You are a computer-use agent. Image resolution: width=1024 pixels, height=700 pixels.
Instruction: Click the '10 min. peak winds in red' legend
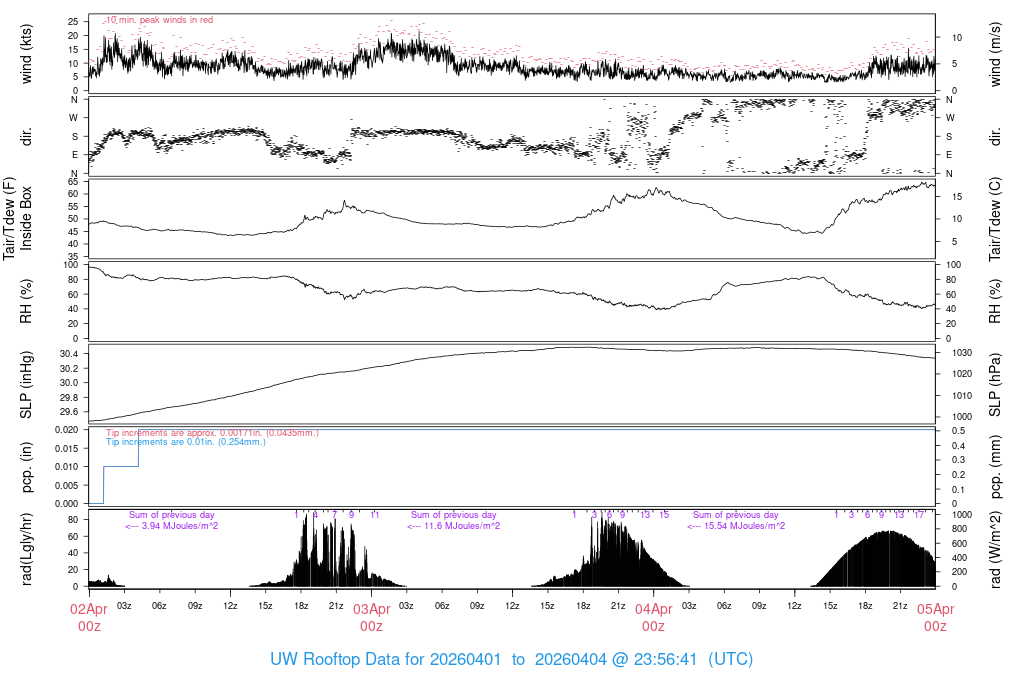[159, 19]
